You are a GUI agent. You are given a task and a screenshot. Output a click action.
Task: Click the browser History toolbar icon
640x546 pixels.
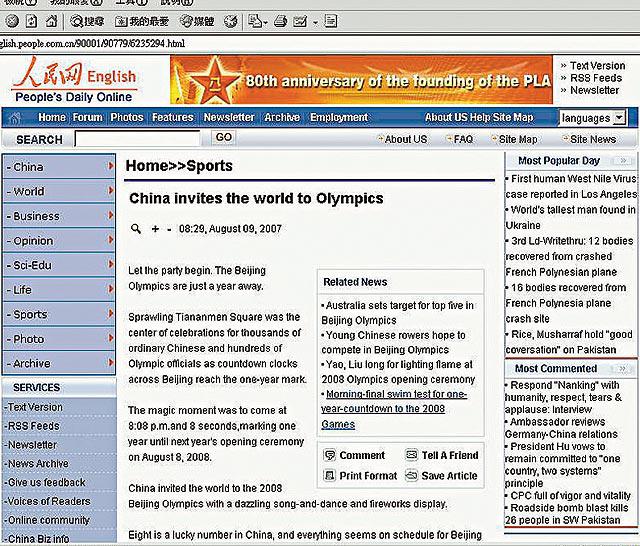231,21
